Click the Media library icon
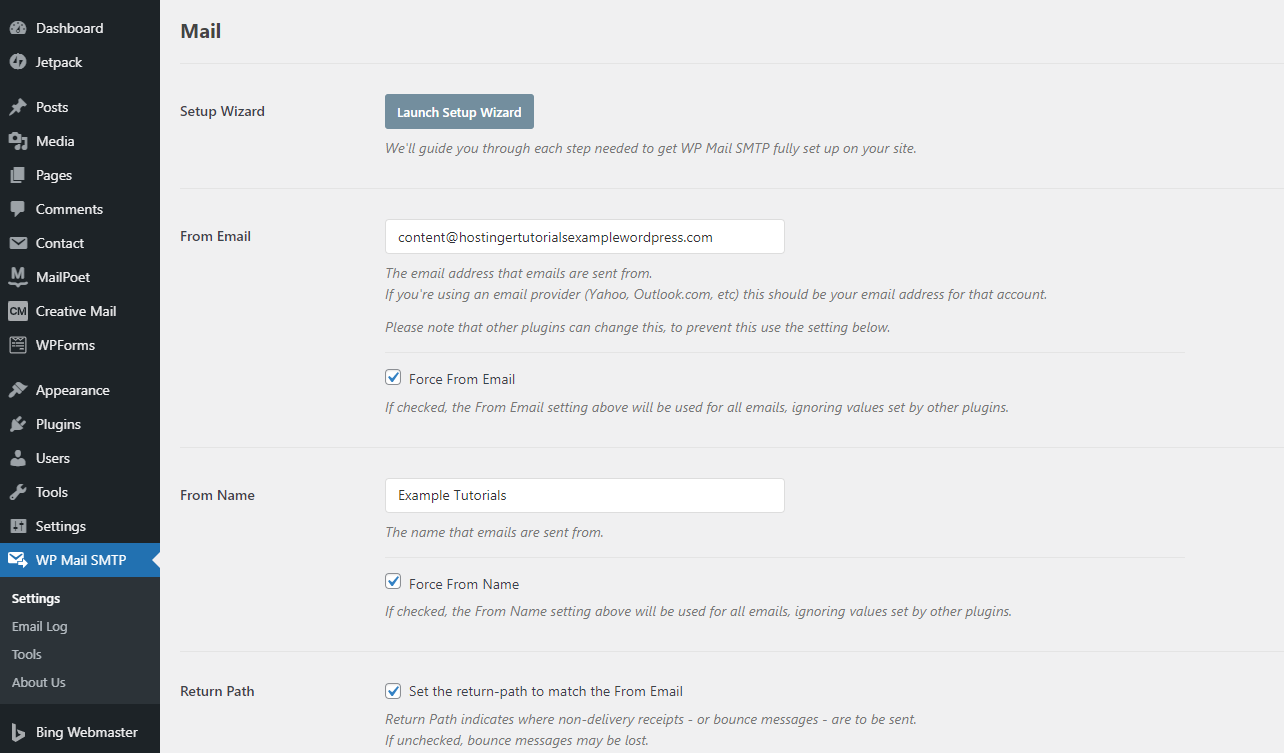This screenshot has width=1284, height=753. [x=18, y=141]
